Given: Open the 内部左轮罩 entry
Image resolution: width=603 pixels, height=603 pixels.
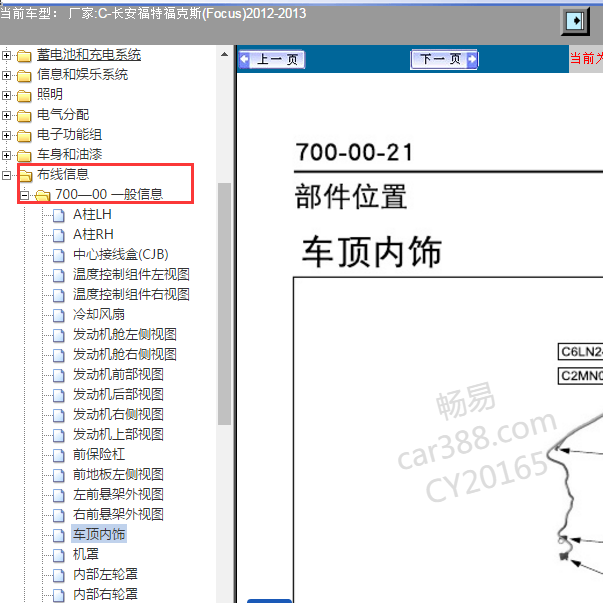Looking at the screenshot, I should pyautogui.click(x=105, y=575).
